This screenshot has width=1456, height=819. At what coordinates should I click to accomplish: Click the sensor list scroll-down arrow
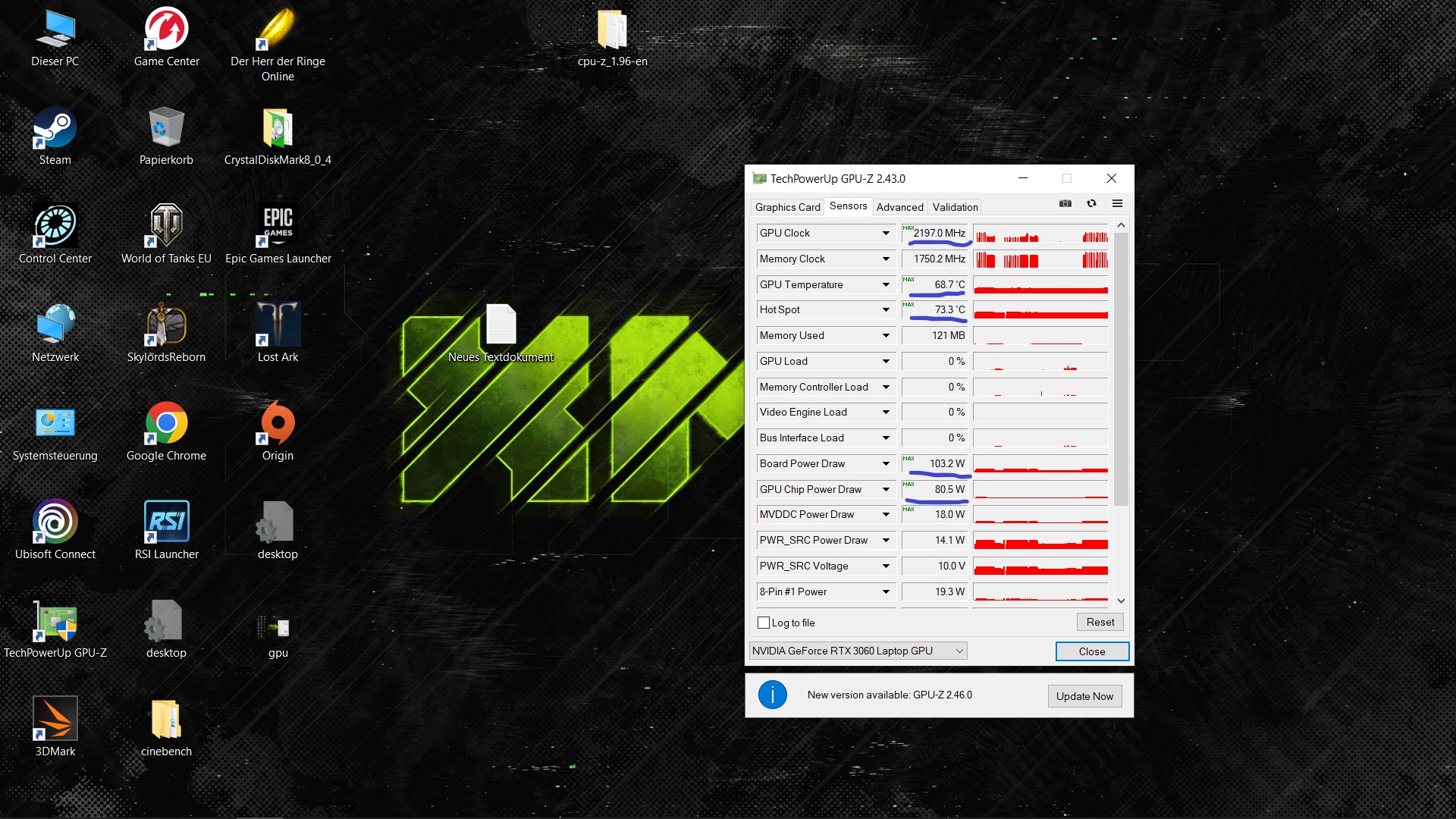point(1121,601)
